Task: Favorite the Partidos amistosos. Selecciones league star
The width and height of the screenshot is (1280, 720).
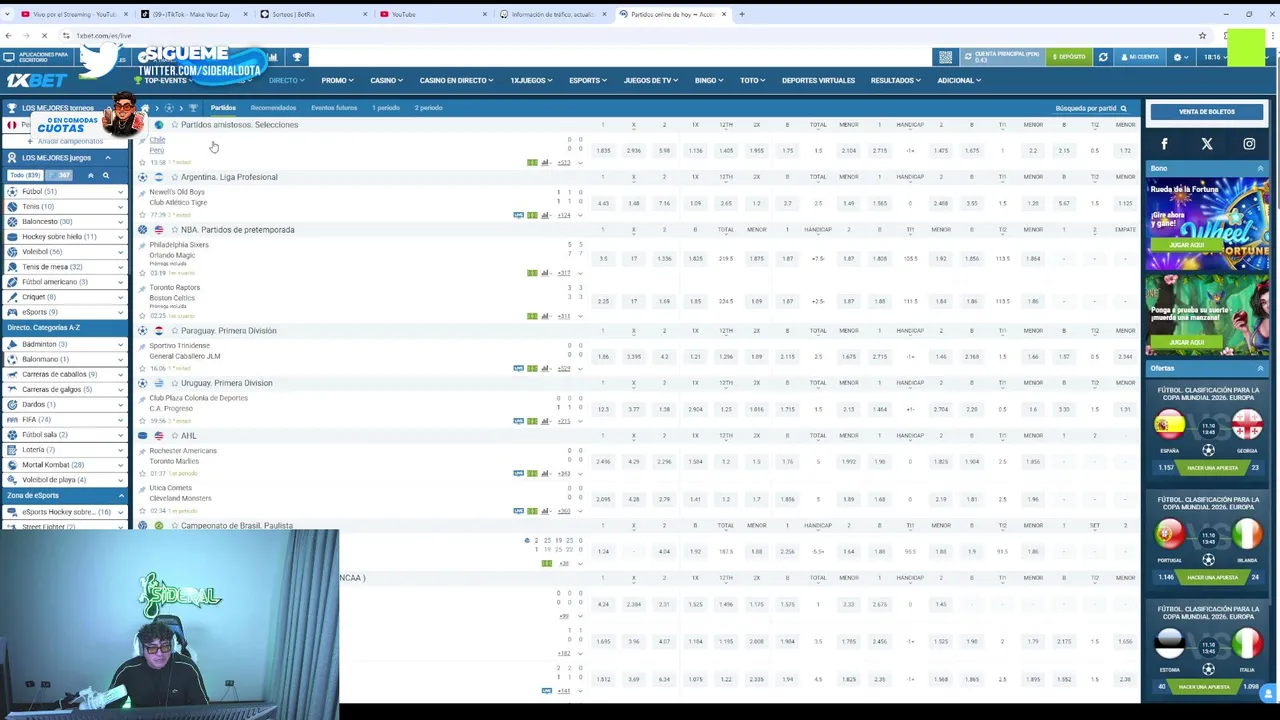Action: [x=174, y=125]
